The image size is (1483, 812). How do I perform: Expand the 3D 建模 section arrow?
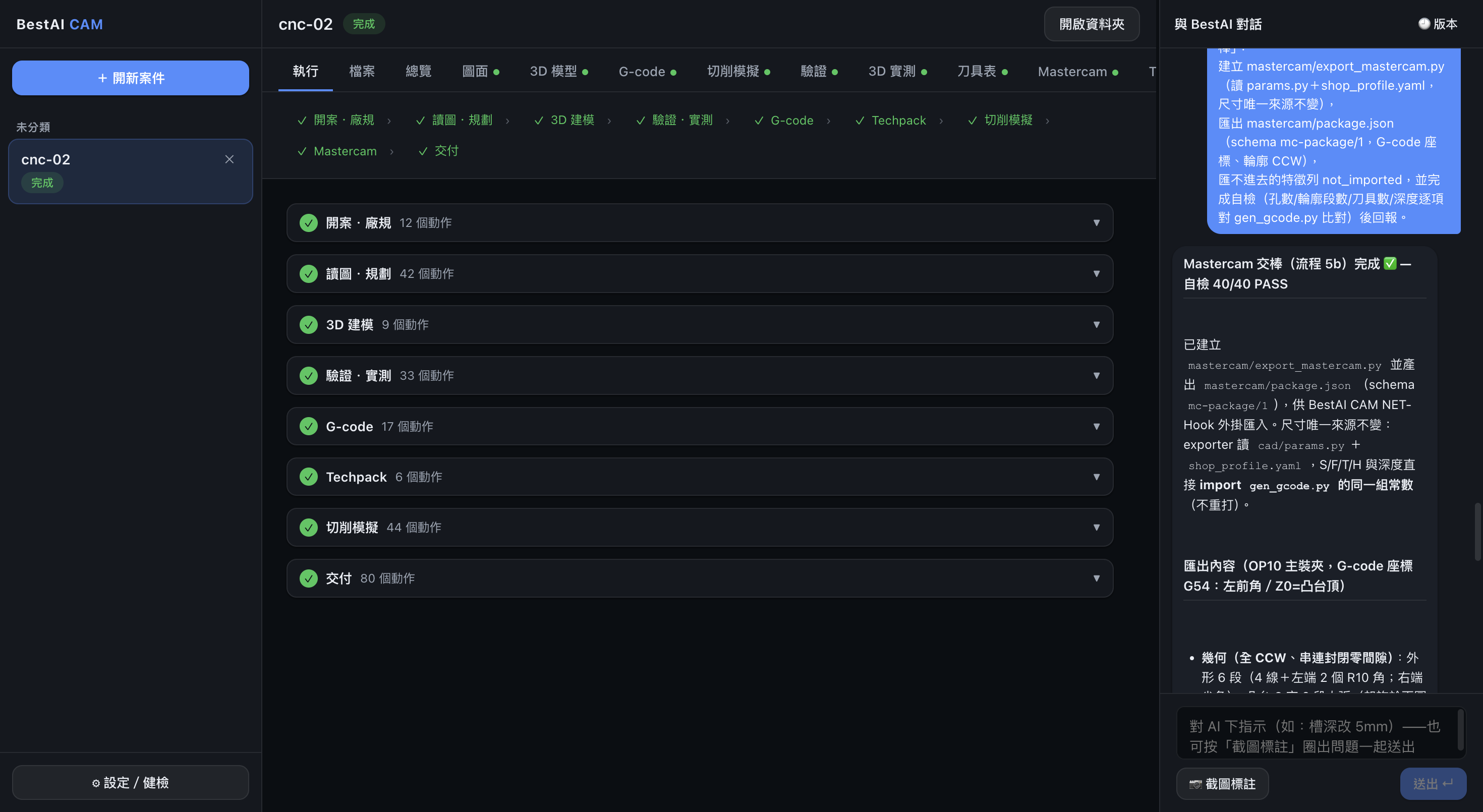1096,325
